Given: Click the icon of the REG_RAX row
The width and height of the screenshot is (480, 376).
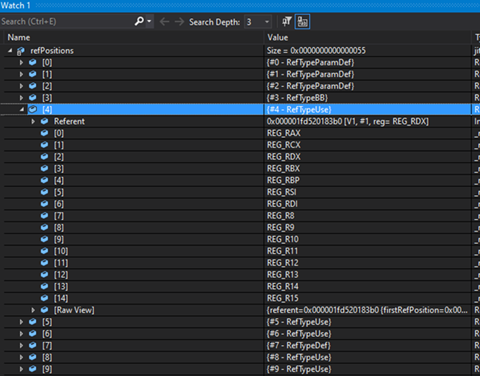Looking at the screenshot, I should [44, 133].
